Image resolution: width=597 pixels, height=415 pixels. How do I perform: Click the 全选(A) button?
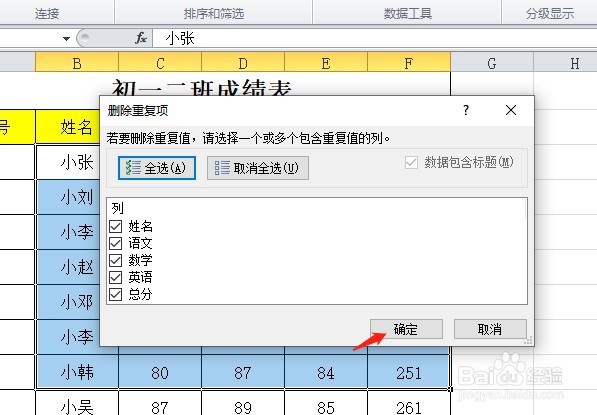click(x=157, y=168)
